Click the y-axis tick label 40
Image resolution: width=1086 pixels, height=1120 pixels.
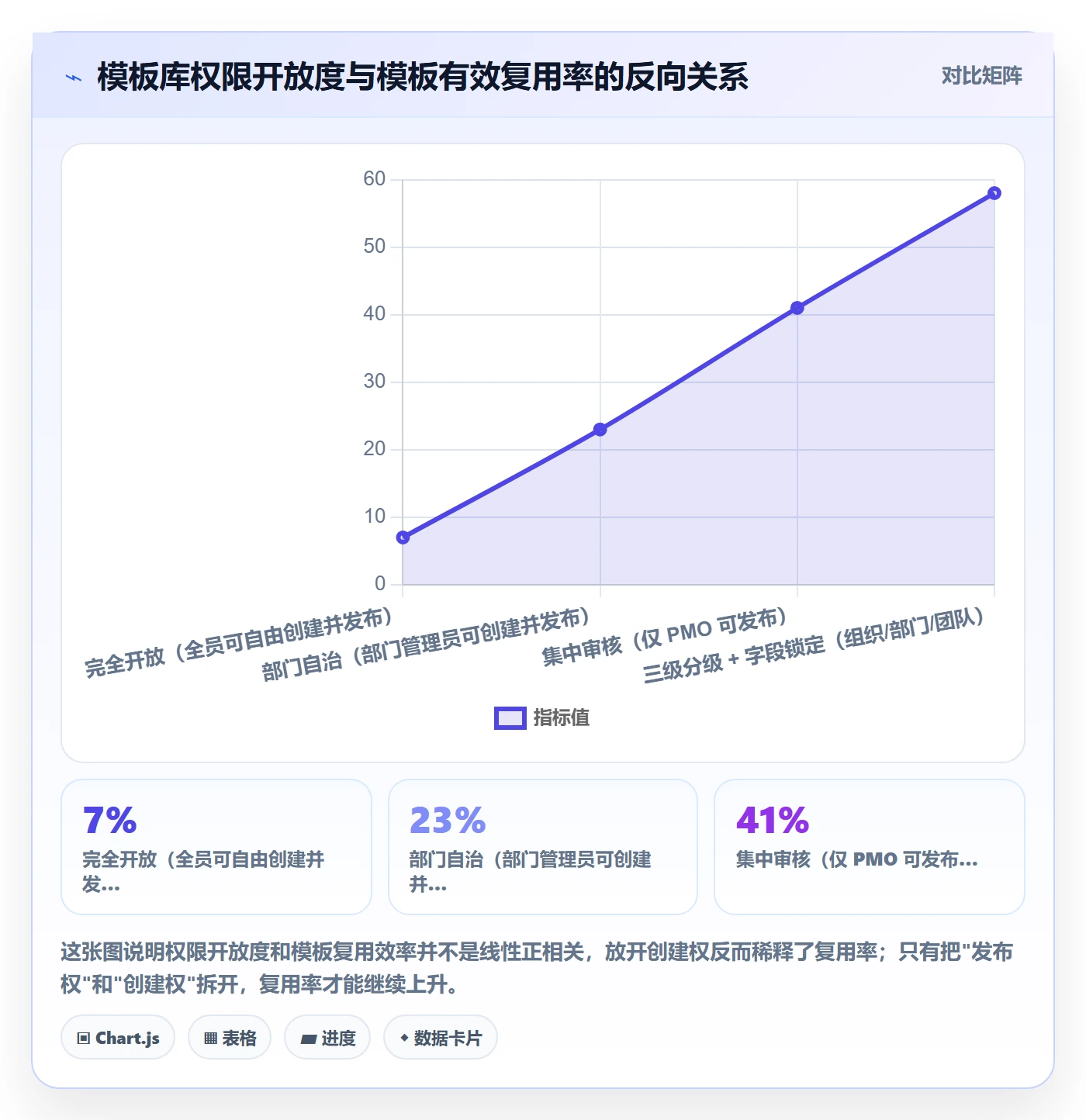coord(375,314)
